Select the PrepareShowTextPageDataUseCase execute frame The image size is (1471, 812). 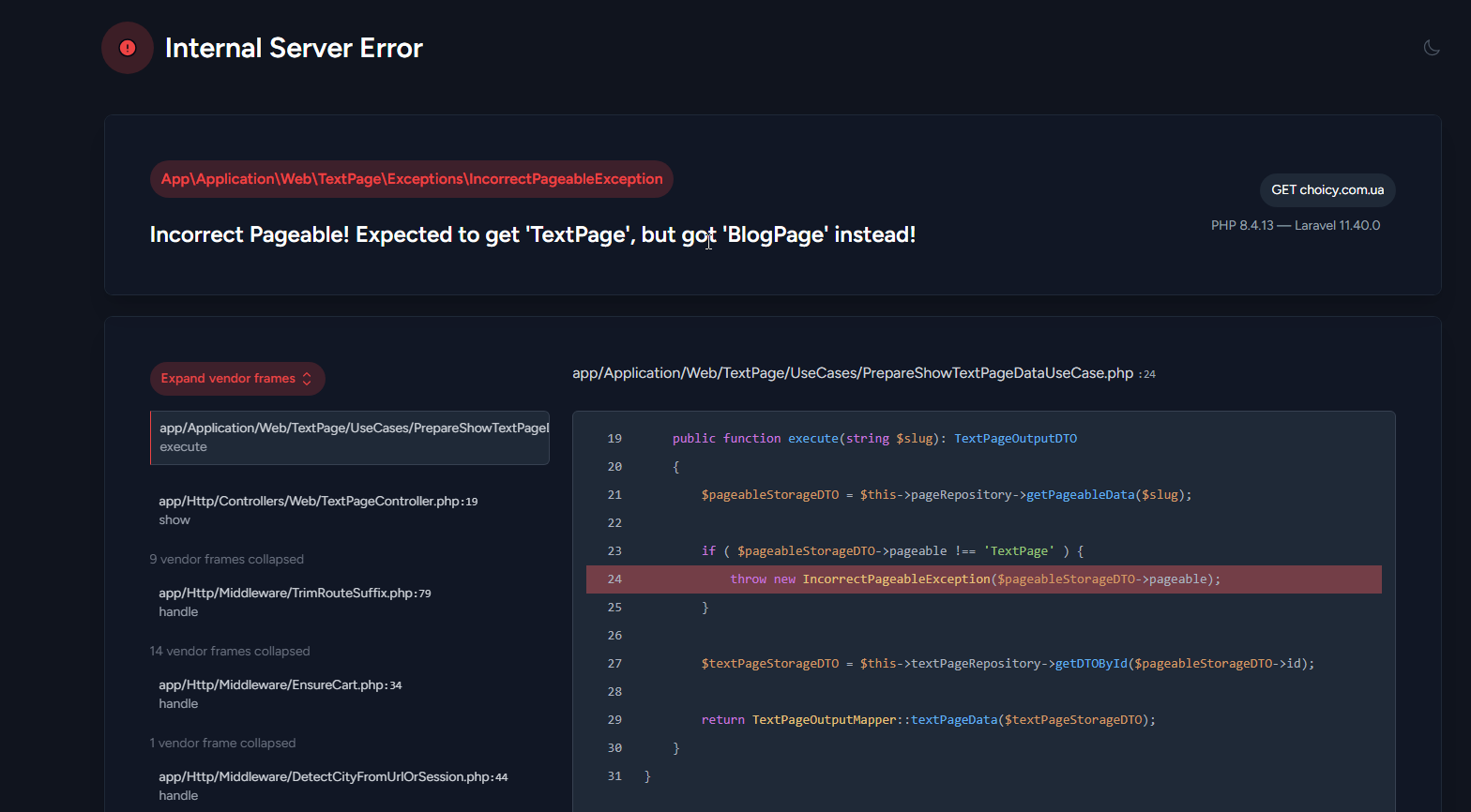[x=350, y=437]
